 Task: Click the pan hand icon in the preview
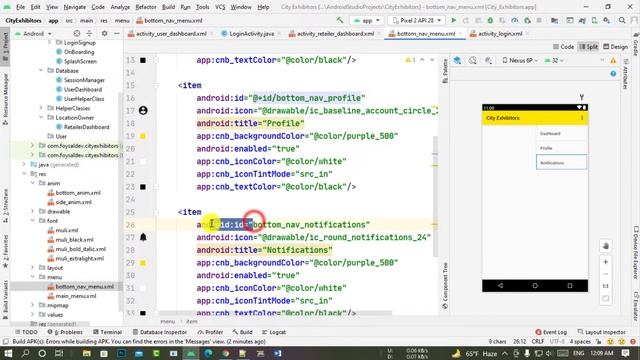pyautogui.click(x=606, y=246)
